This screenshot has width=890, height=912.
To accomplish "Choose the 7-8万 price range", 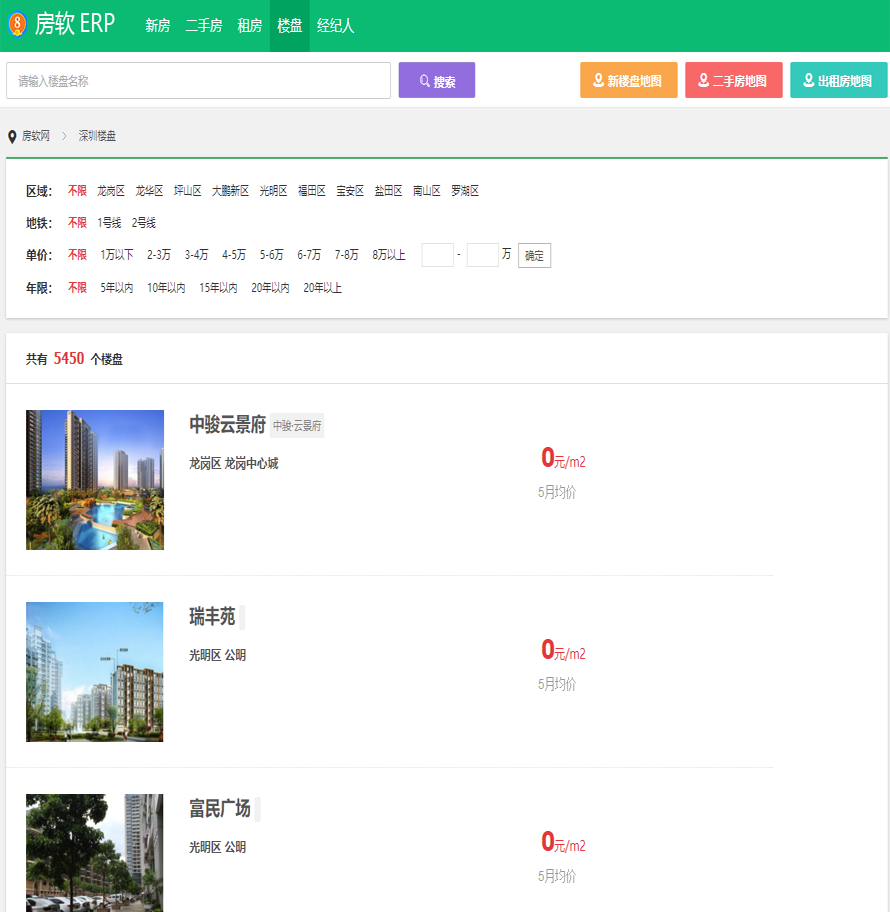I will [347, 255].
